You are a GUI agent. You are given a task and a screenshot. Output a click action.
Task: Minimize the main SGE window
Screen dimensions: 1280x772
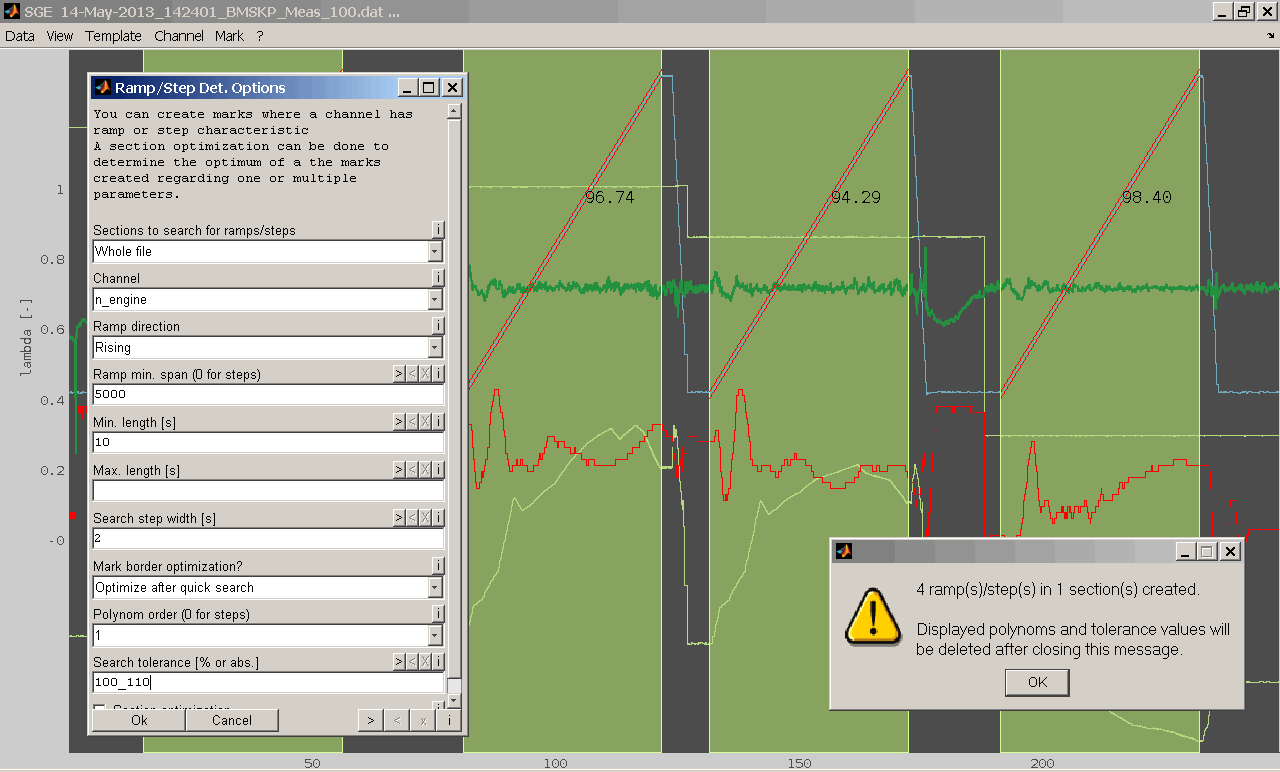[1223, 11]
